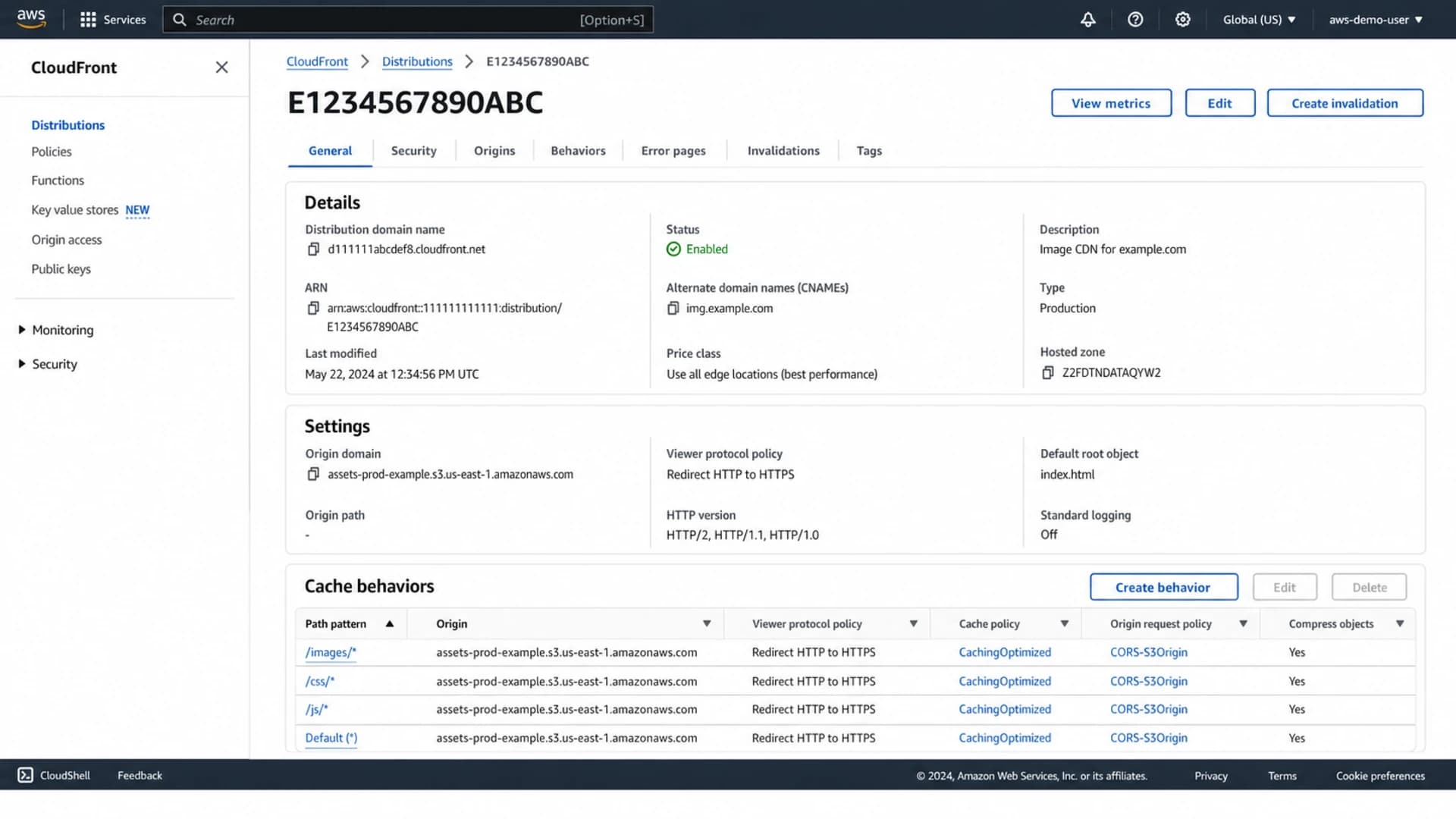Open CachingOptimized policy for /images/* row

pyautogui.click(x=1005, y=652)
